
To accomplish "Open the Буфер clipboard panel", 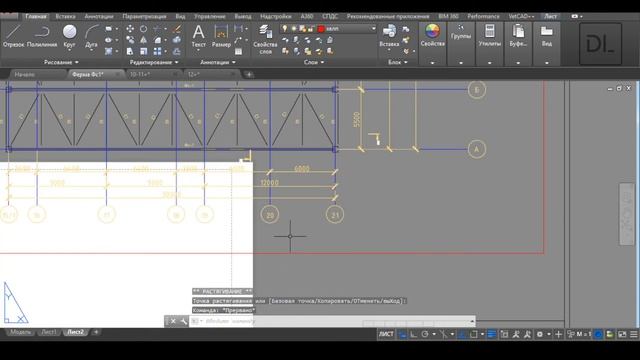I will pos(518,35).
